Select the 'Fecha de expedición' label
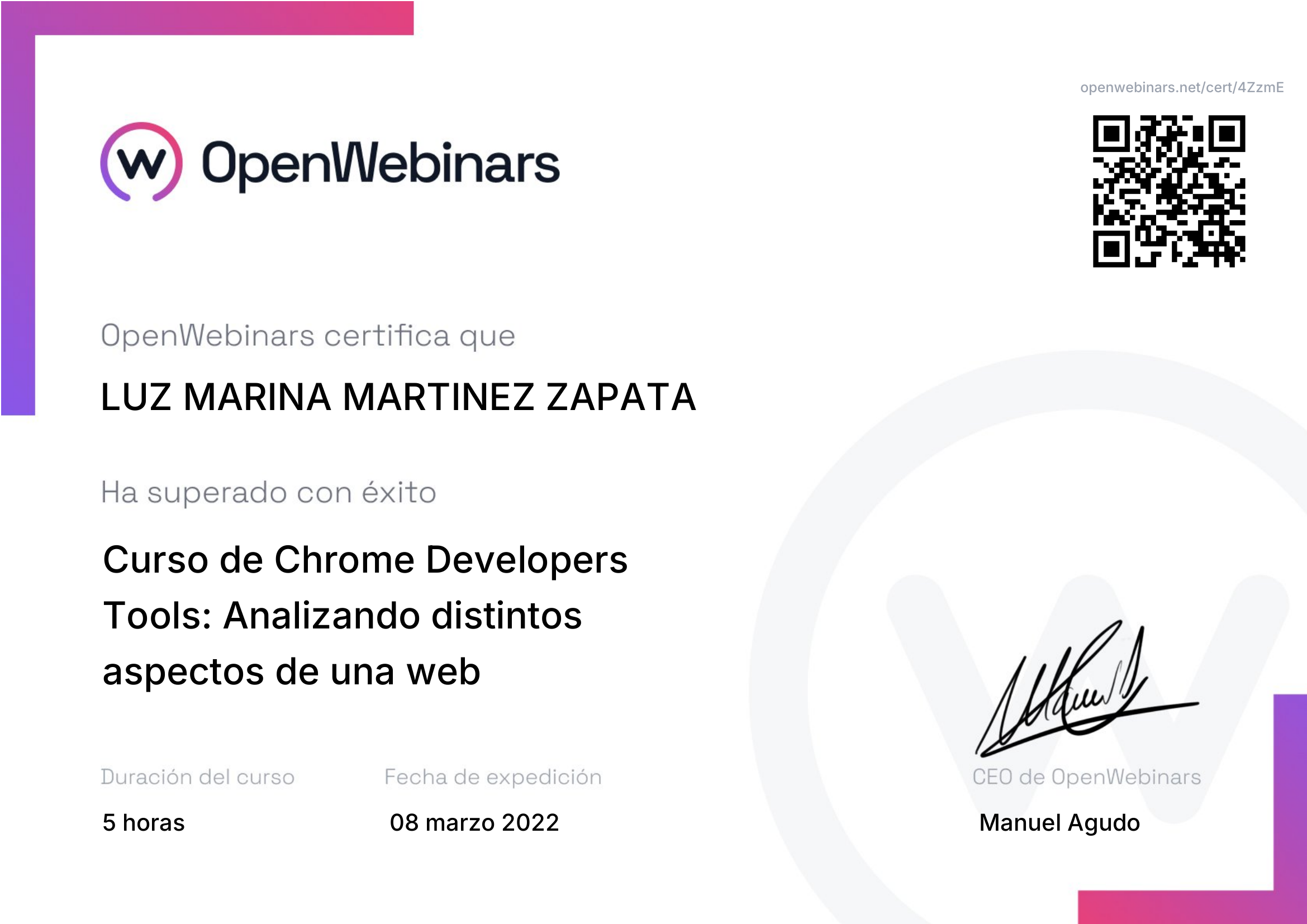This screenshot has height=924, width=1307. [x=493, y=777]
